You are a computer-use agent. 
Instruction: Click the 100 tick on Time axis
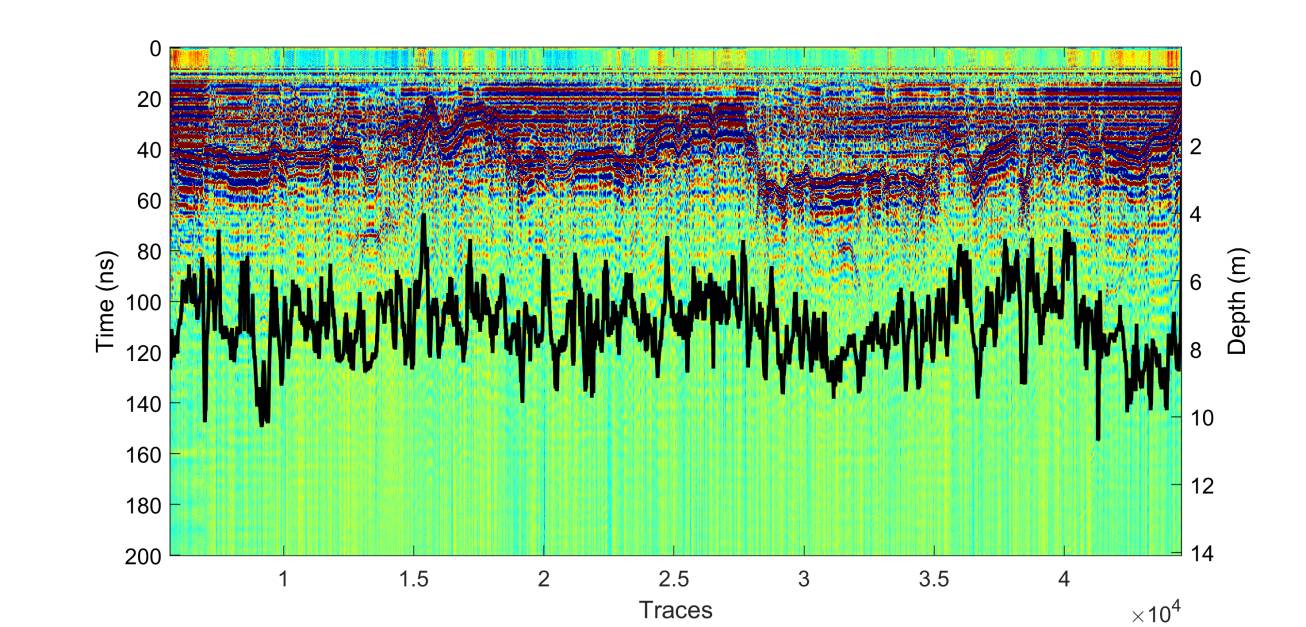tap(143, 302)
